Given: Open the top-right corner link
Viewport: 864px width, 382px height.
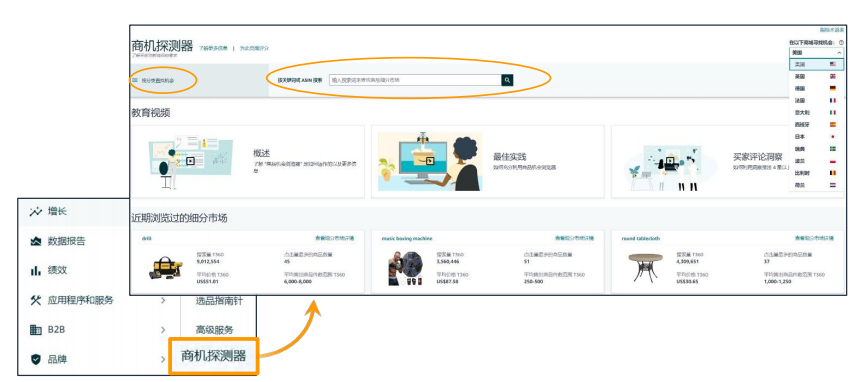Looking at the screenshot, I should [x=831, y=30].
